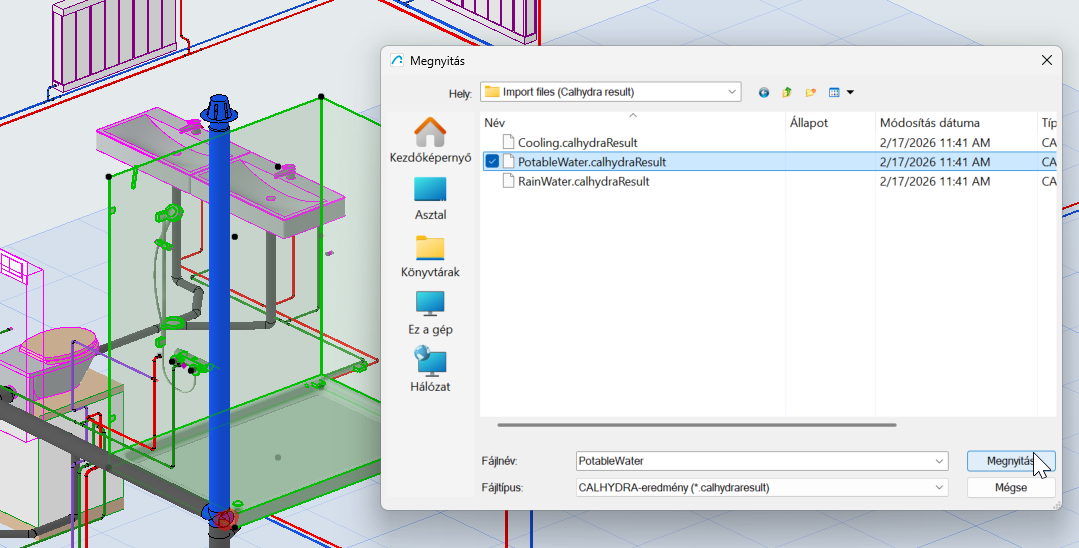Open Asztal desktop location
1079x548 pixels.
[x=430, y=199]
